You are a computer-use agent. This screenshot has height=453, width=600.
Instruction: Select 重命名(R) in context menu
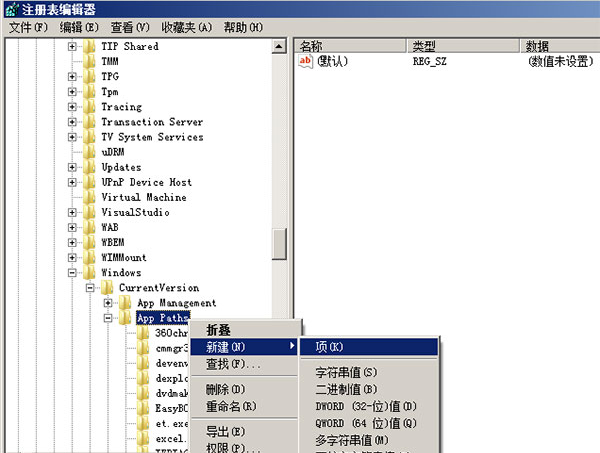click(x=231, y=407)
